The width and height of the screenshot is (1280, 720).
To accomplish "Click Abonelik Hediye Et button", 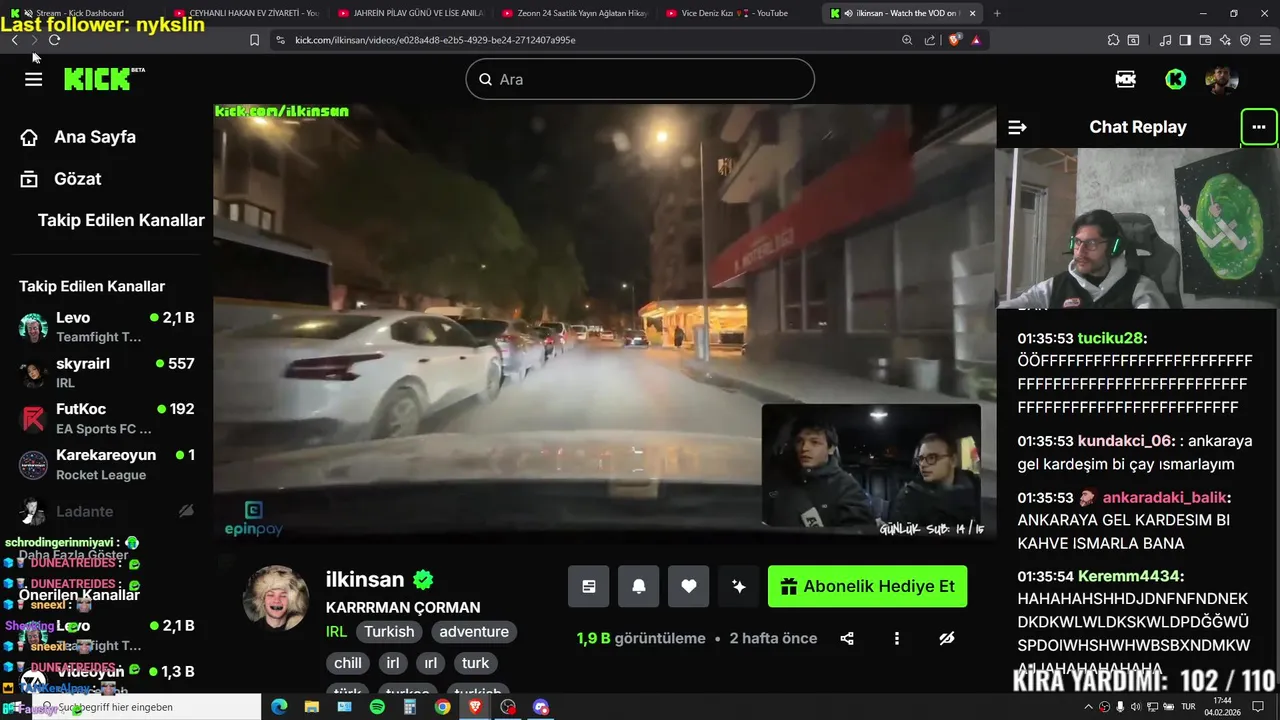I will point(867,586).
